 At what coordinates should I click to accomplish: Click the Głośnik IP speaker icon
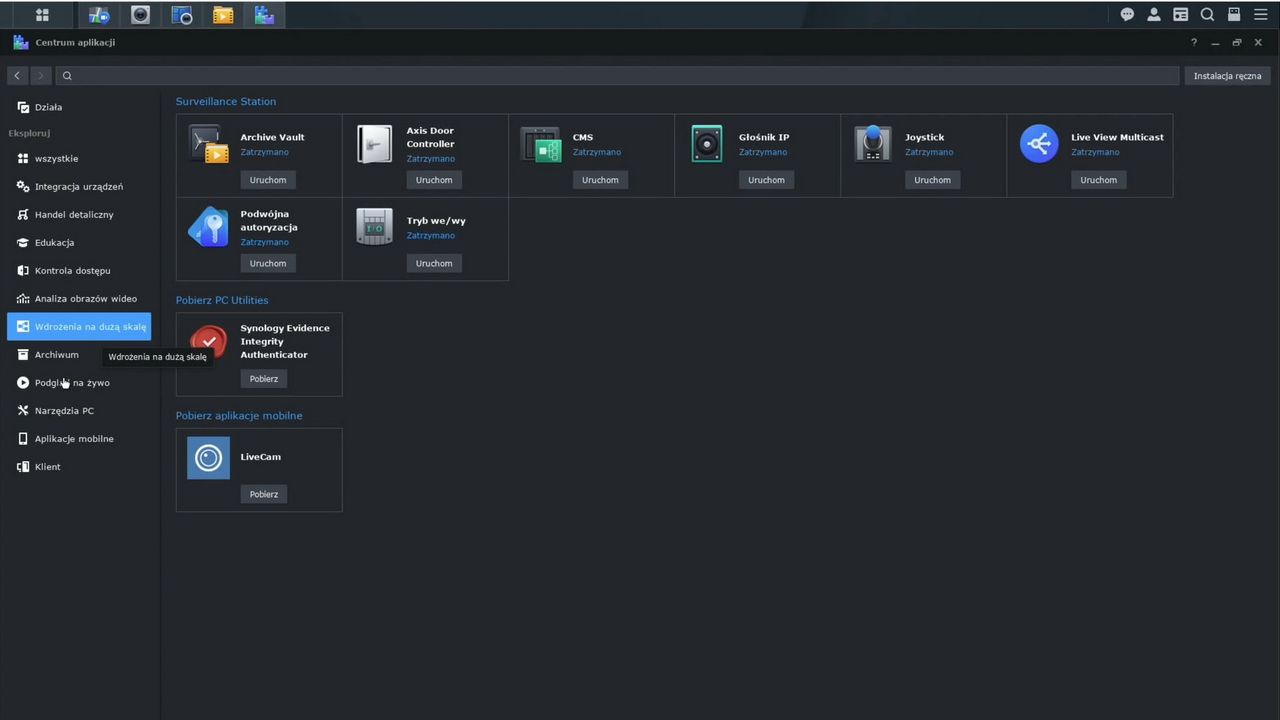[x=707, y=144]
